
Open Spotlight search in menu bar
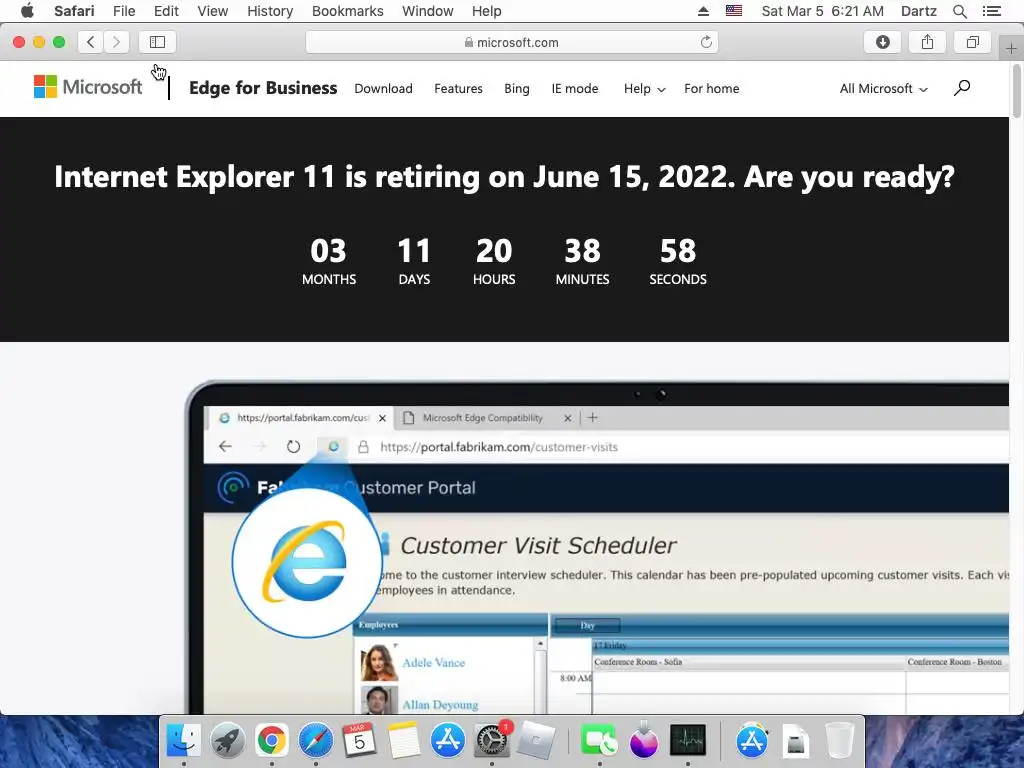click(x=959, y=11)
